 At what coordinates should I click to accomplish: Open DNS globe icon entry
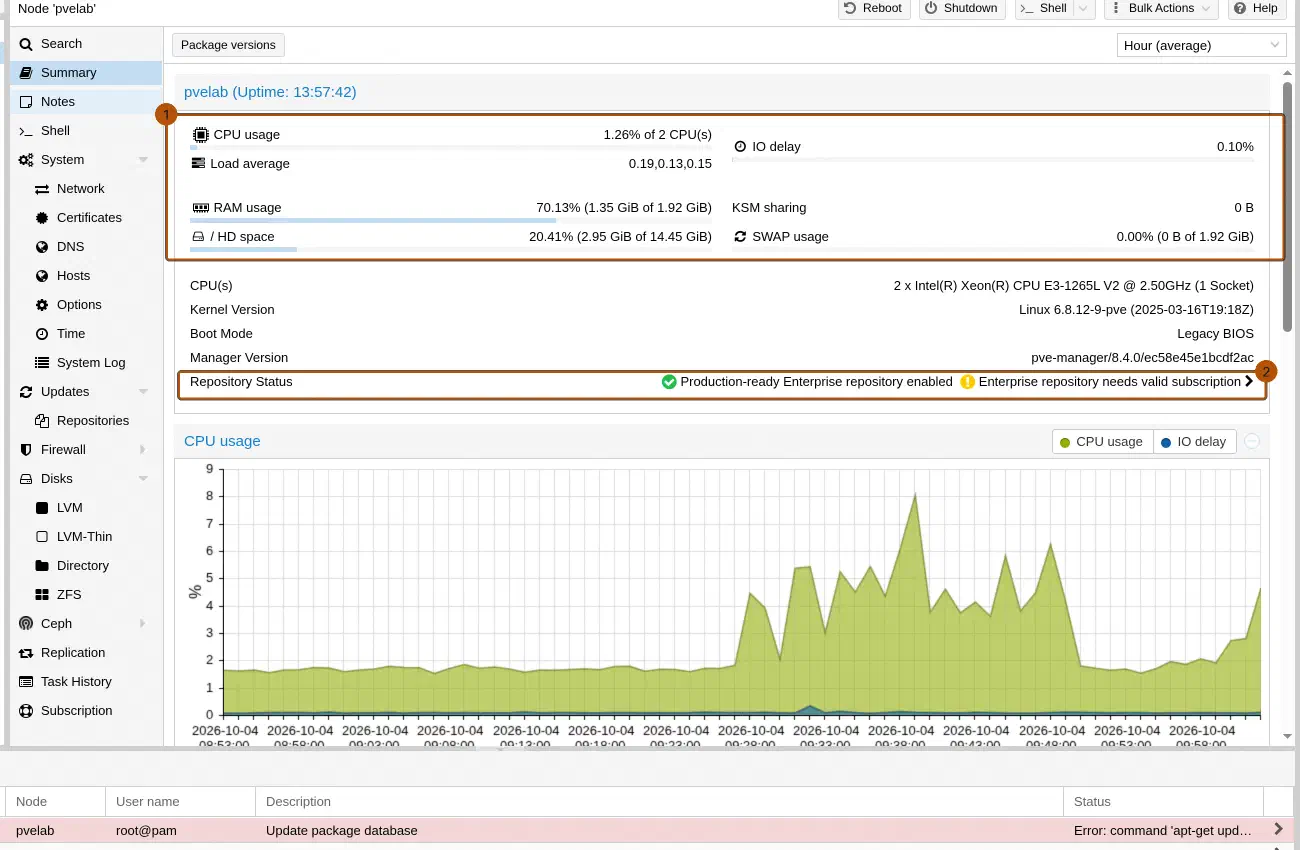(42, 247)
